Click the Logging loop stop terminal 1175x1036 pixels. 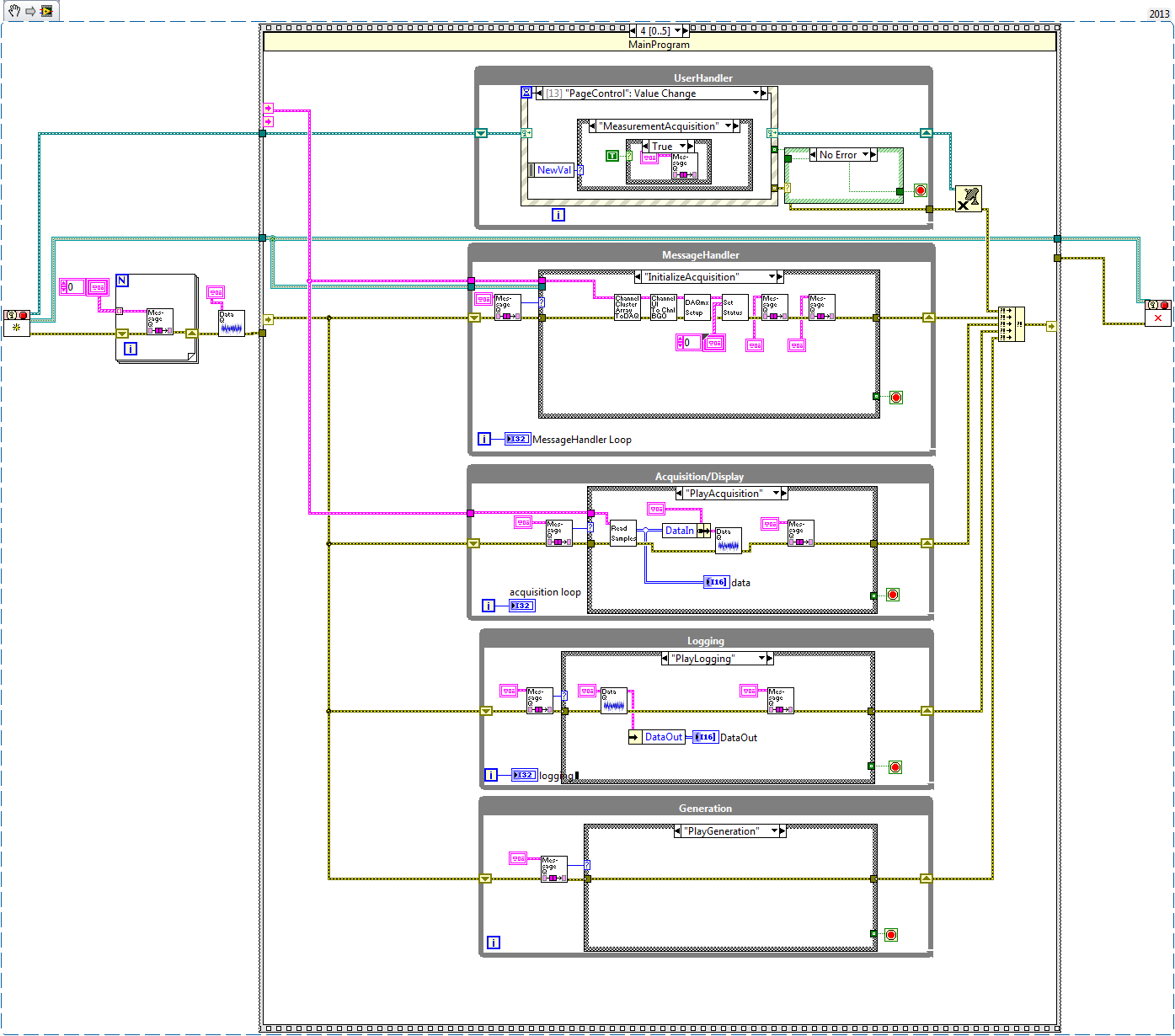[x=895, y=767]
